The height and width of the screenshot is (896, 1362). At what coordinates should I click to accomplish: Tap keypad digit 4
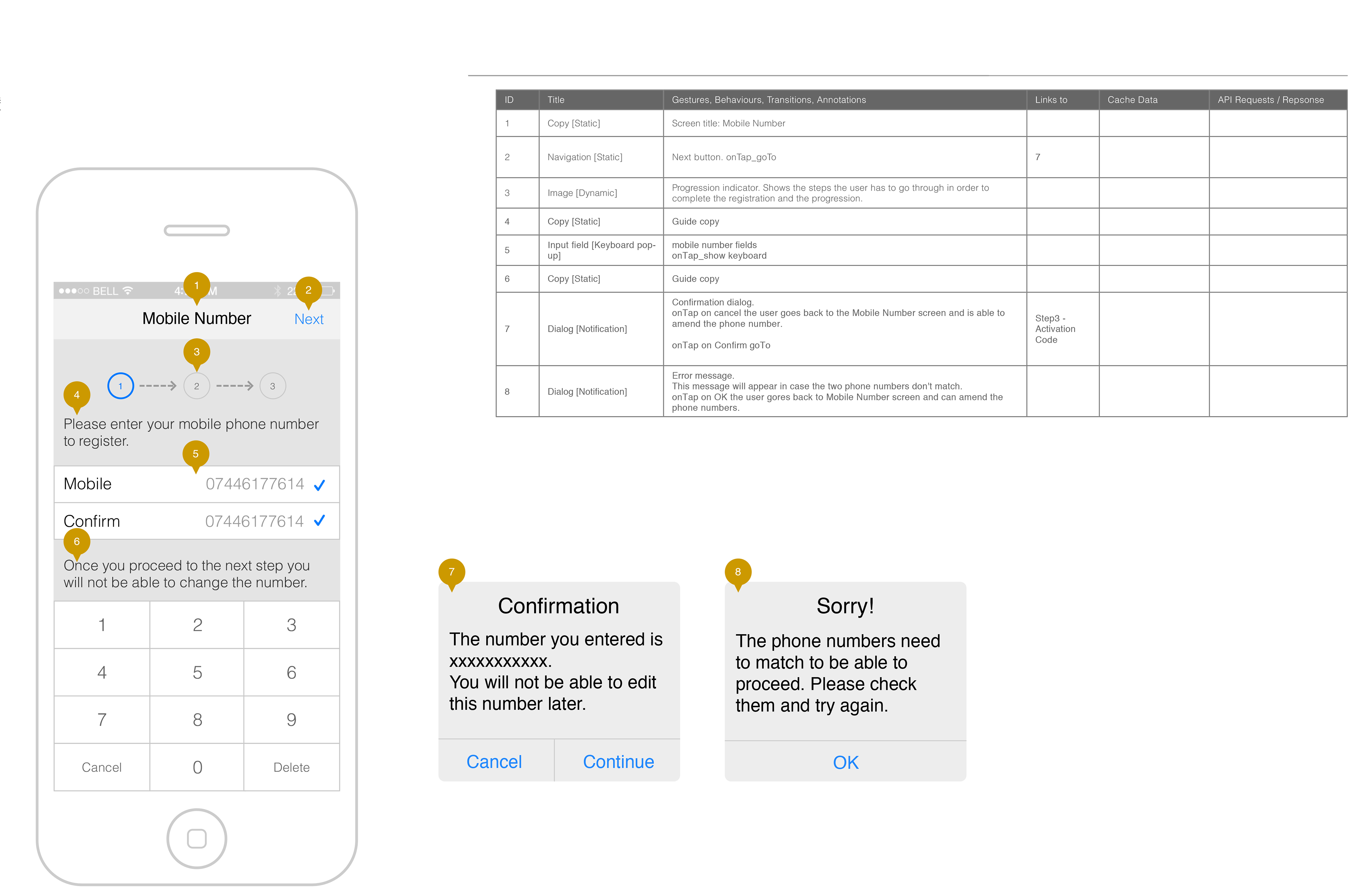click(x=102, y=672)
